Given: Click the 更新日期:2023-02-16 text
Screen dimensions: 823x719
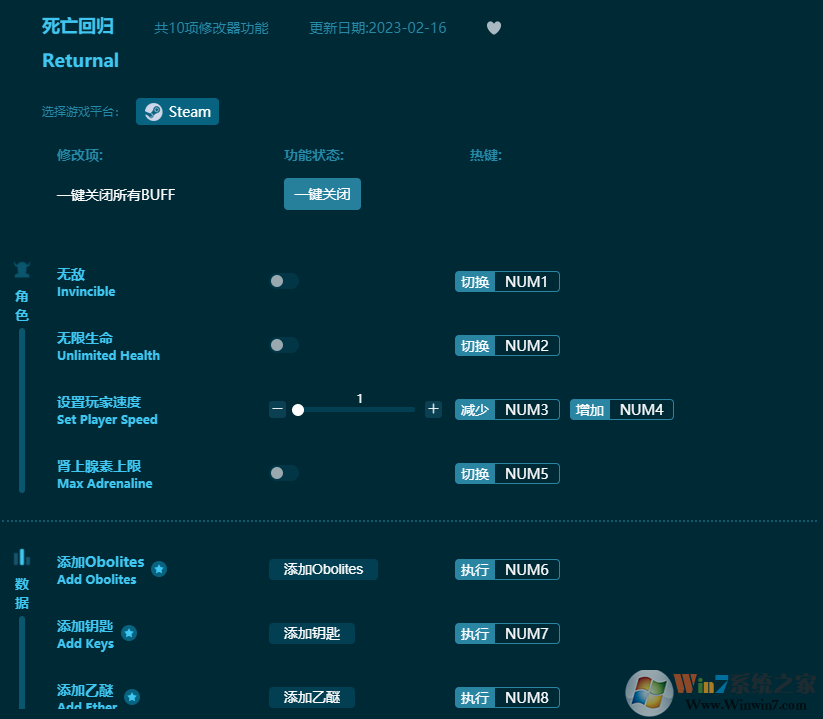Looking at the screenshot, I should [x=377, y=28].
